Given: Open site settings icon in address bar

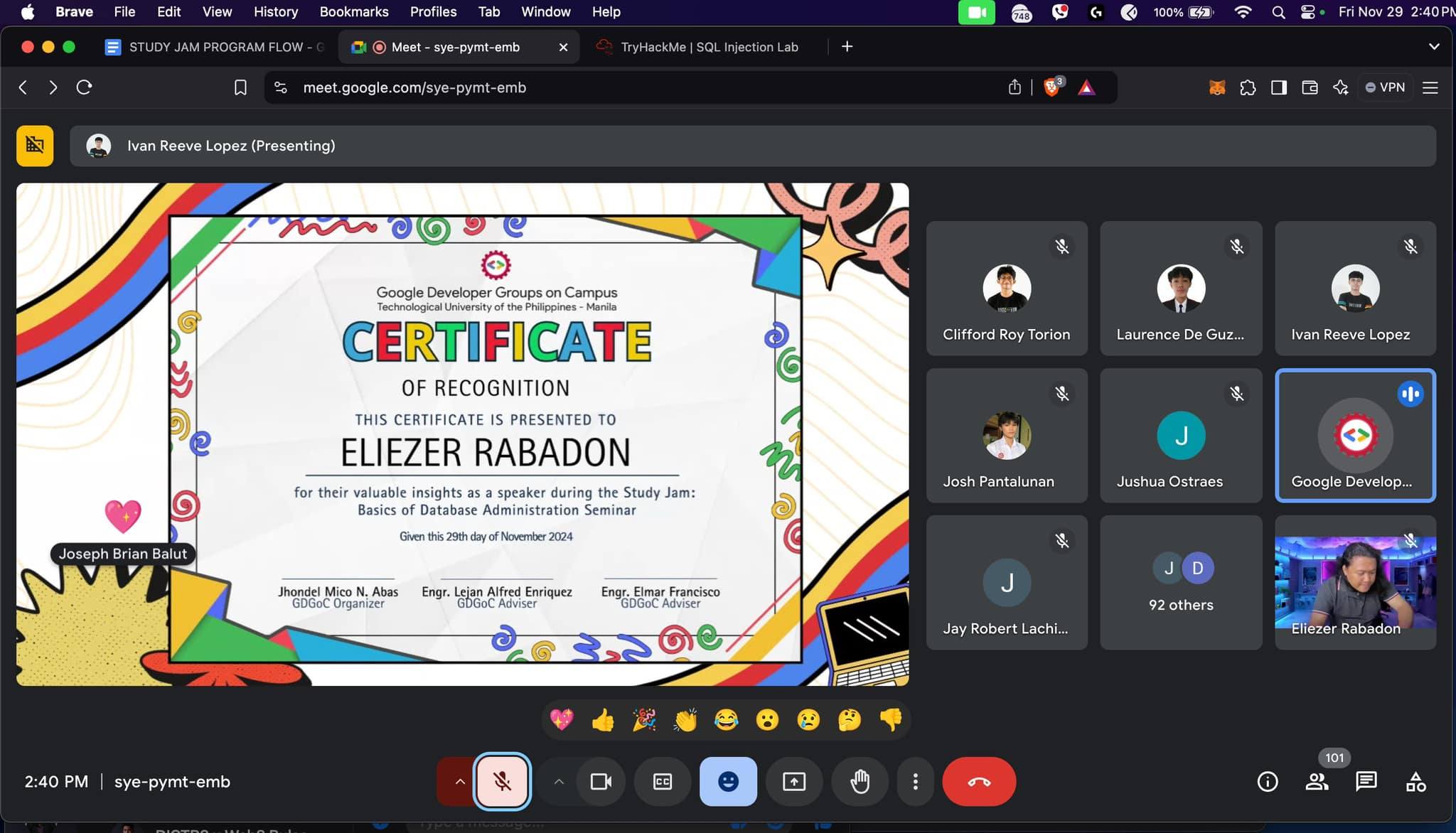Looking at the screenshot, I should (x=281, y=87).
